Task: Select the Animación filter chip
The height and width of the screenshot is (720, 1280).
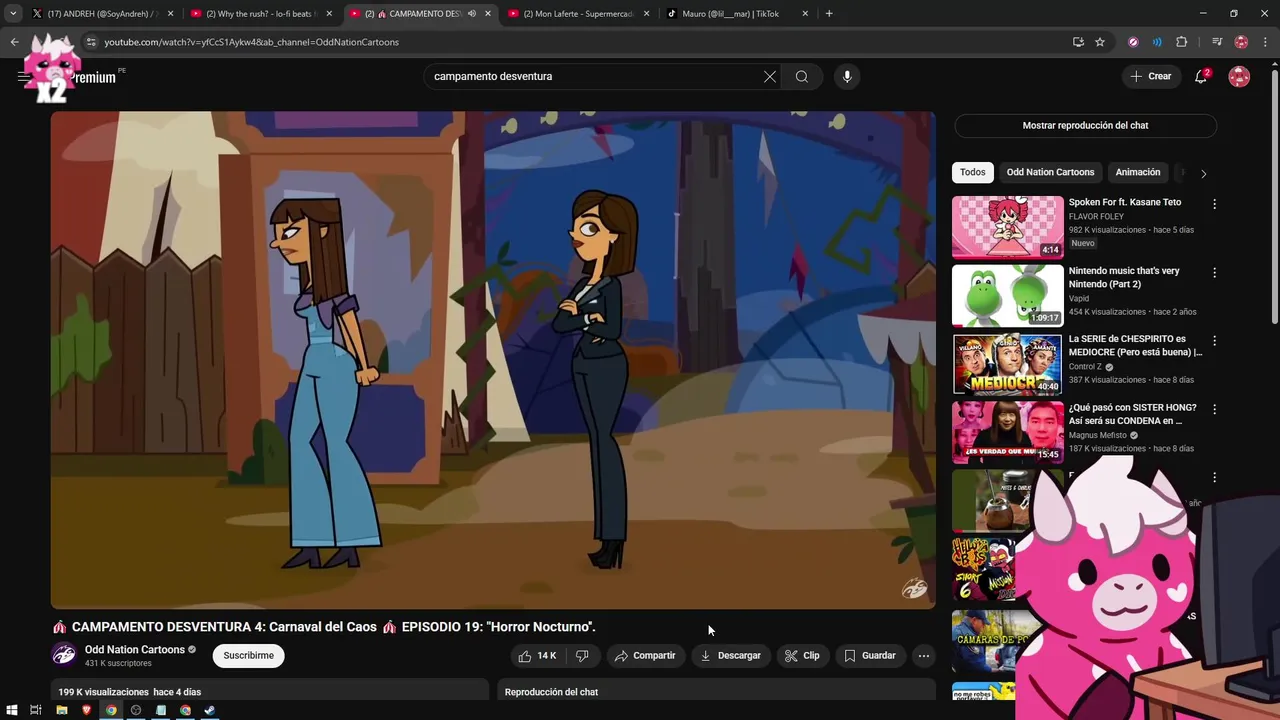Action: pyautogui.click(x=1138, y=172)
